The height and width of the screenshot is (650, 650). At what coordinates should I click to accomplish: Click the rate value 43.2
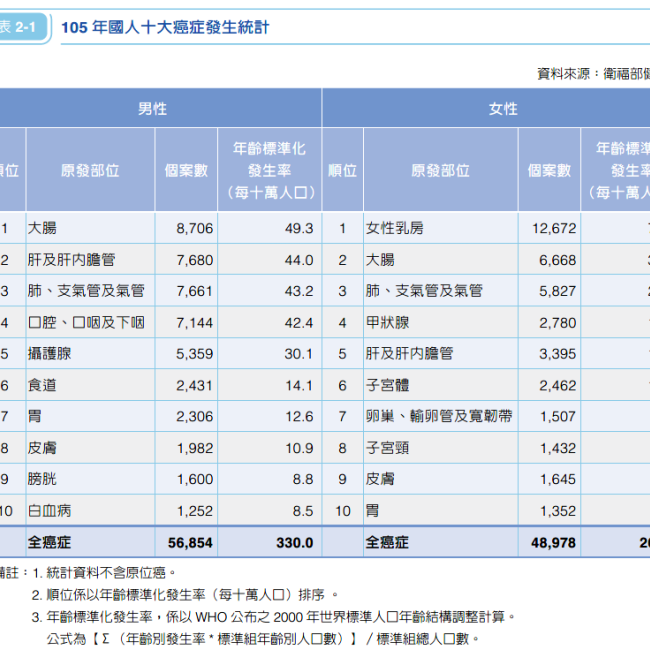tap(299, 291)
